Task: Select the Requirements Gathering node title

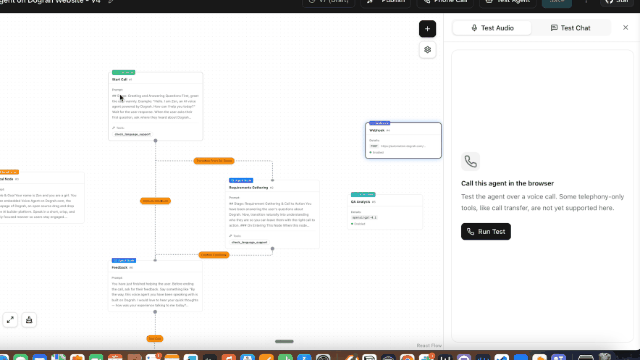Action: coord(249,188)
